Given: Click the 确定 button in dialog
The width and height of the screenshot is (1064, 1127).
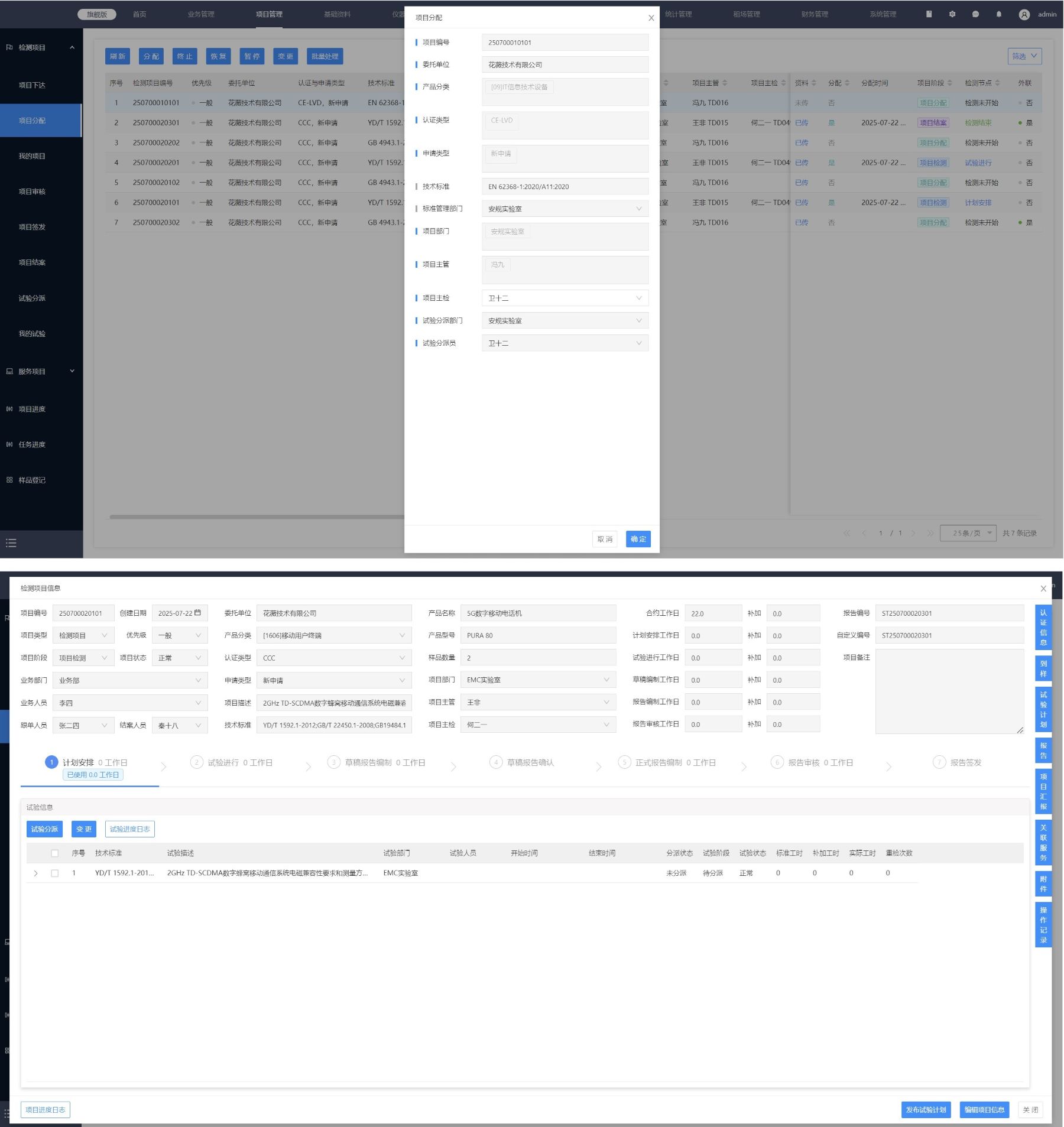Looking at the screenshot, I should coord(638,539).
